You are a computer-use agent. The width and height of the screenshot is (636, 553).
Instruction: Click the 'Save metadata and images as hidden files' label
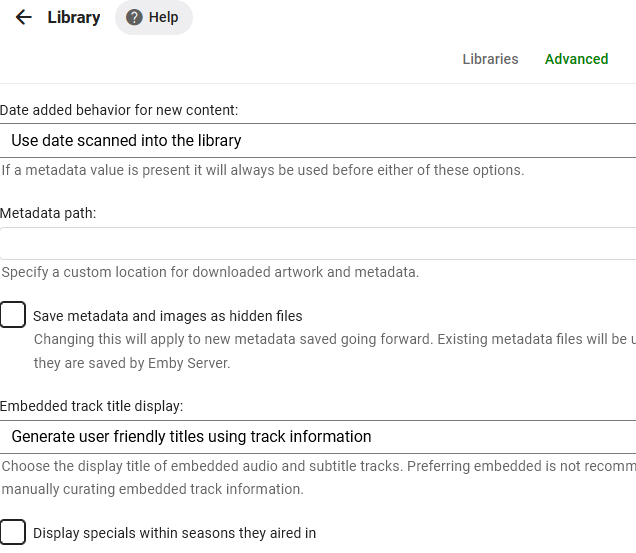[x=167, y=316]
